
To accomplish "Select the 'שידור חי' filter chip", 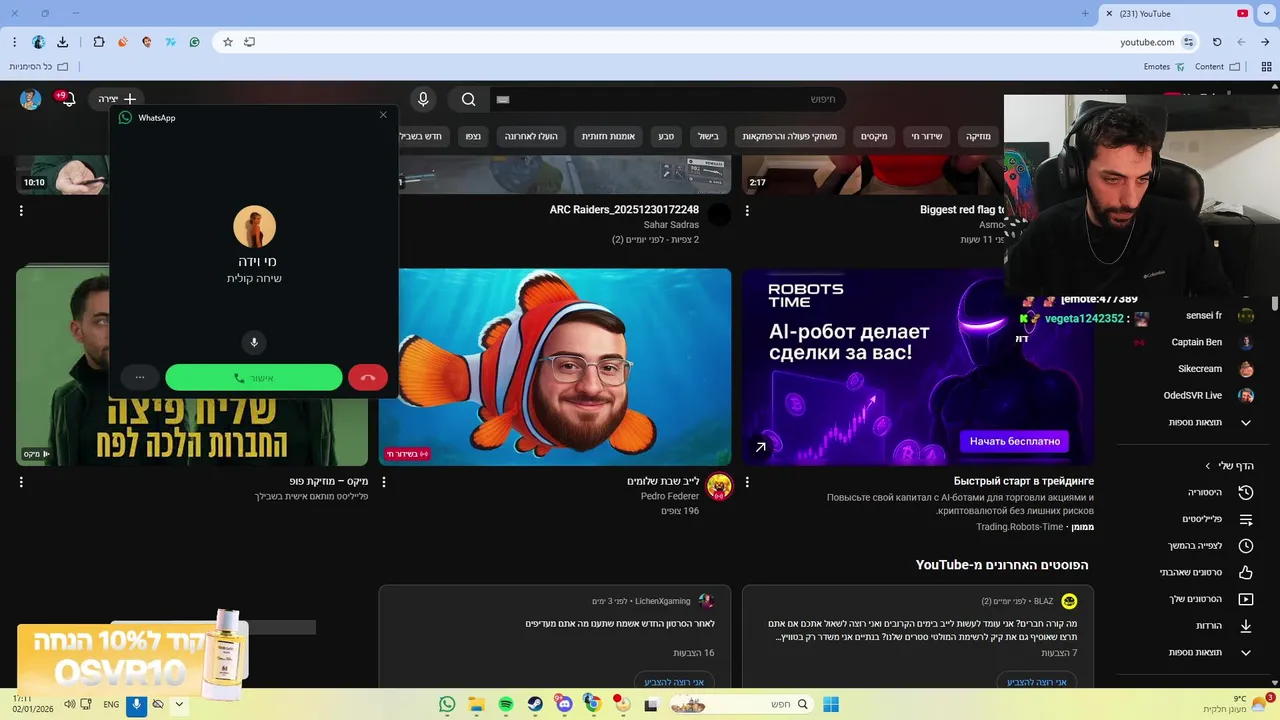I will 927,136.
